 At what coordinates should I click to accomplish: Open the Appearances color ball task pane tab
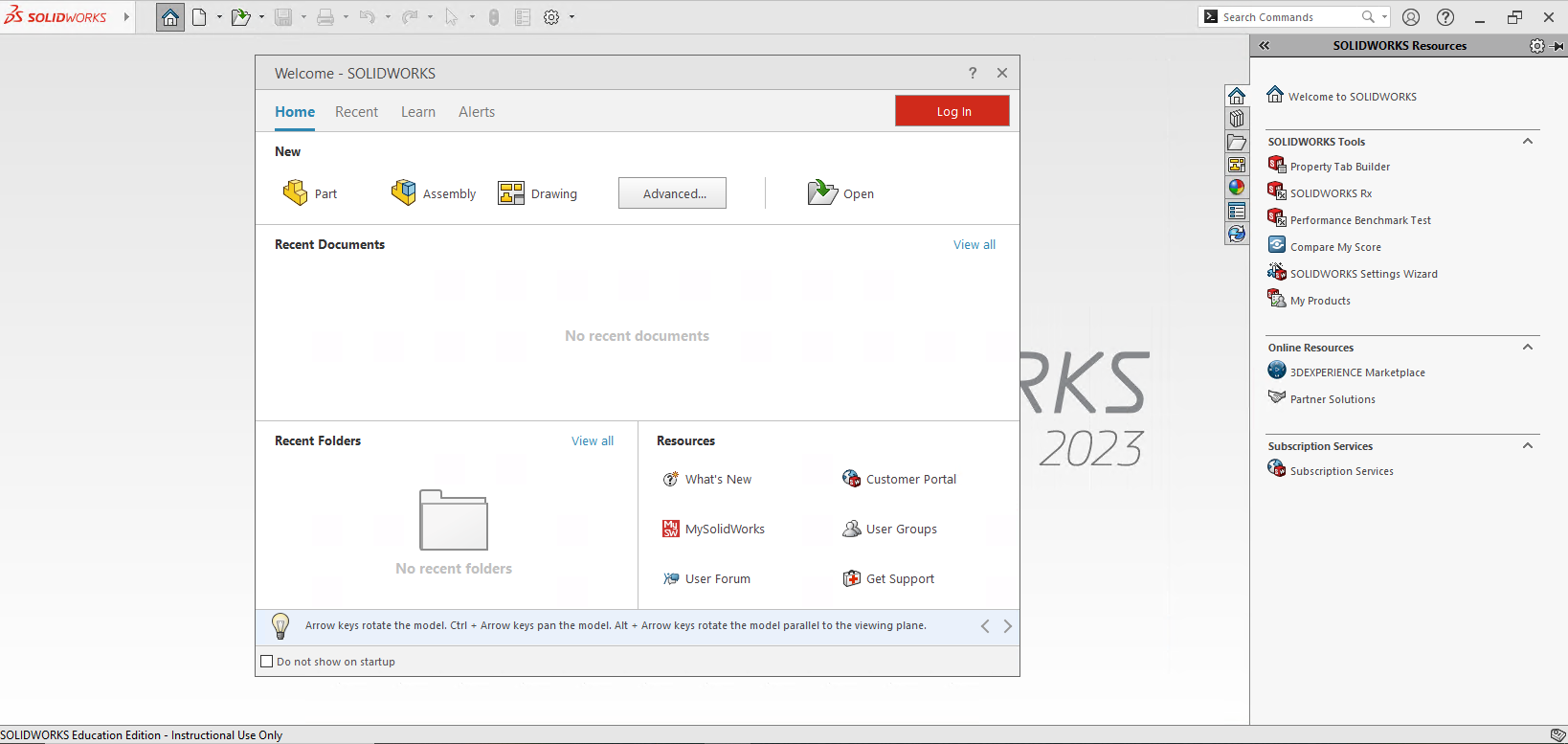[1237, 188]
